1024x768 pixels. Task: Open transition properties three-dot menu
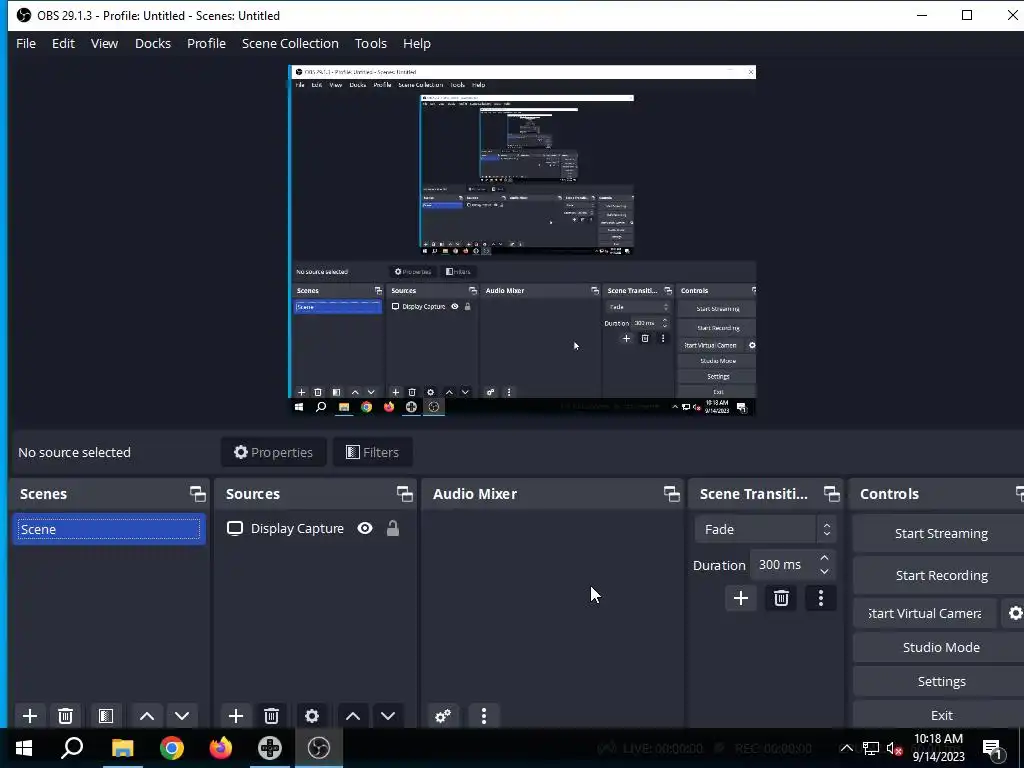coord(821,598)
